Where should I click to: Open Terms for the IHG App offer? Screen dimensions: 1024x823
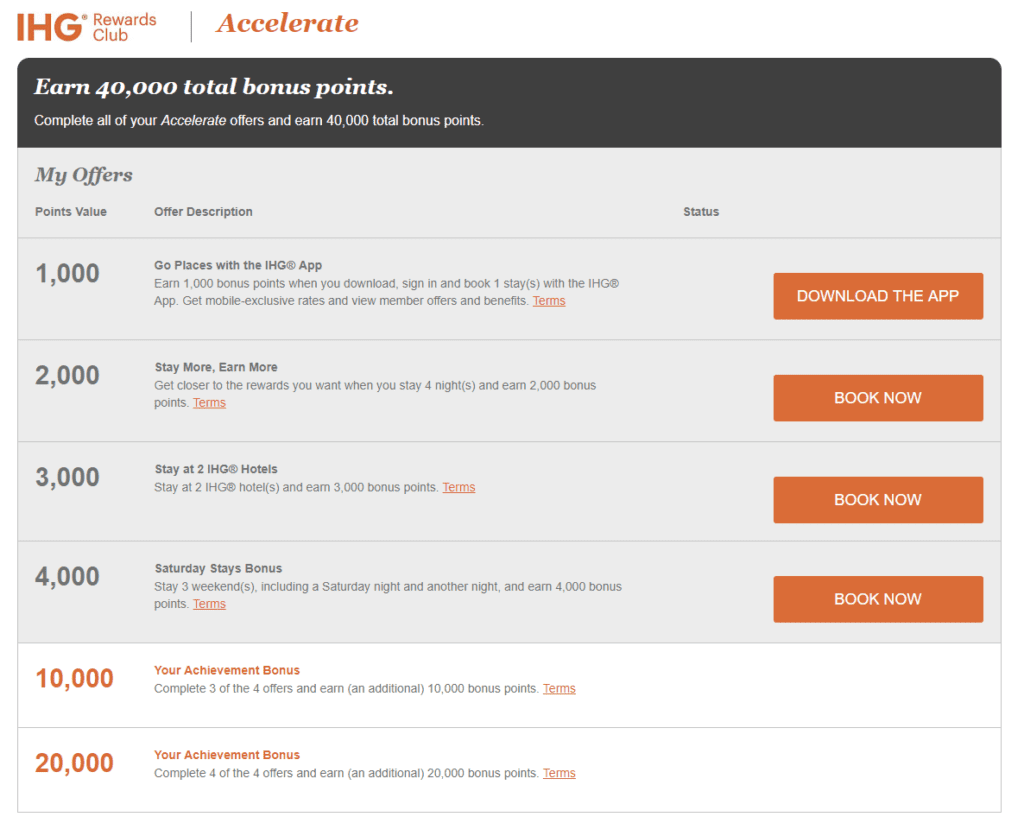click(548, 301)
